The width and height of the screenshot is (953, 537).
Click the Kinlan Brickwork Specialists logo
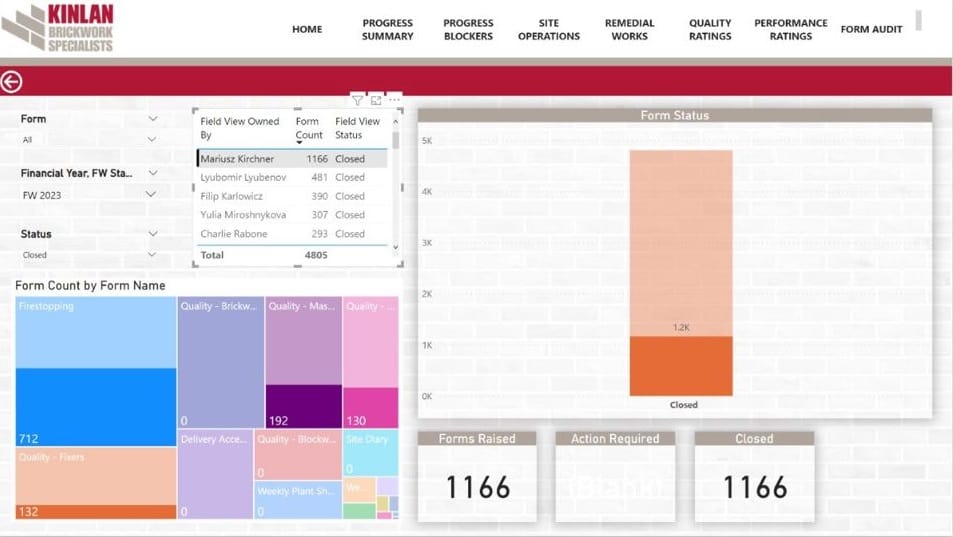click(x=58, y=28)
